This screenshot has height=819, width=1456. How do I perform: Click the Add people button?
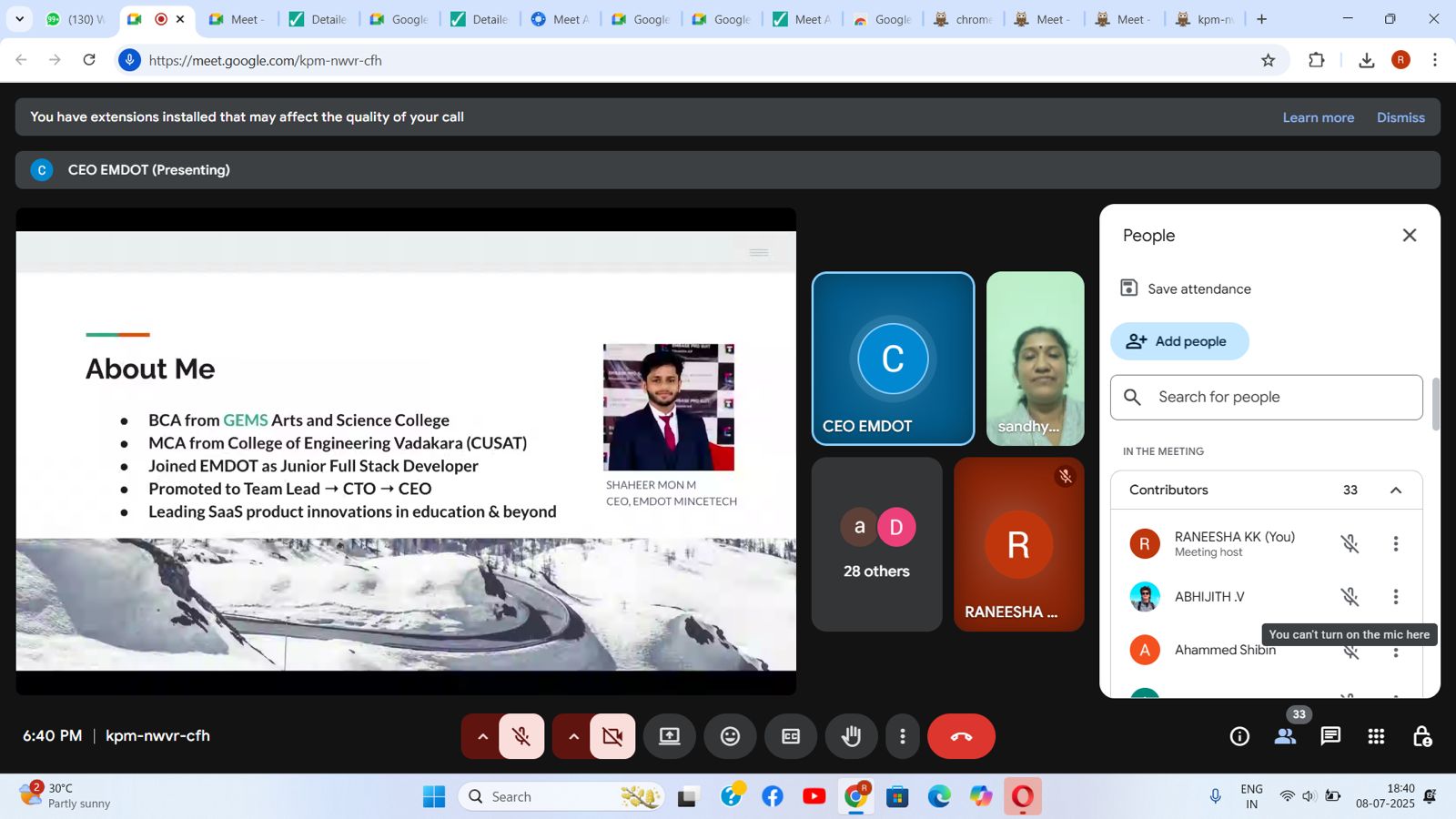[x=1179, y=341]
